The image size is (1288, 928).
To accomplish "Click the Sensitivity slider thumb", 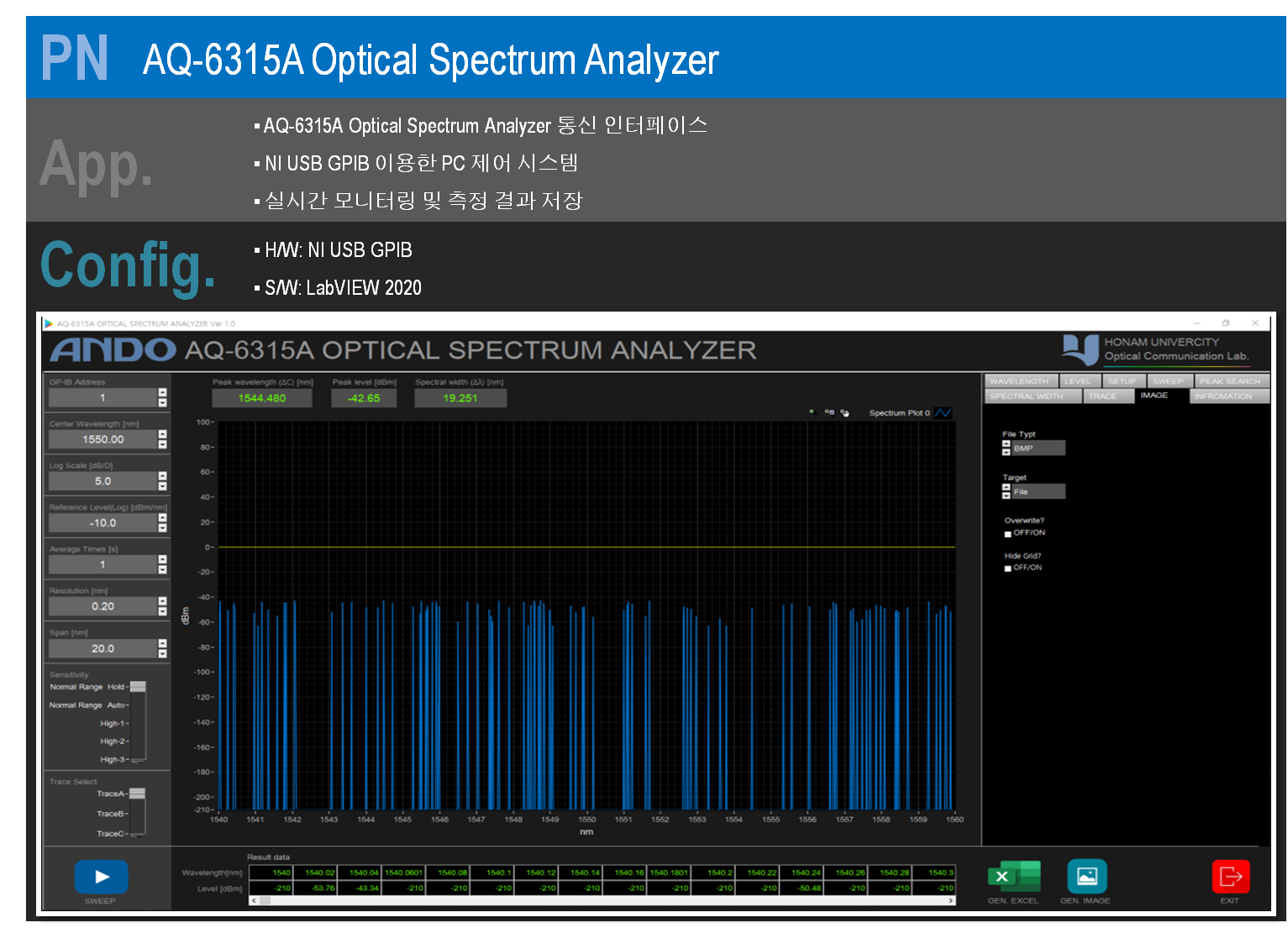I will pos(138,687).
